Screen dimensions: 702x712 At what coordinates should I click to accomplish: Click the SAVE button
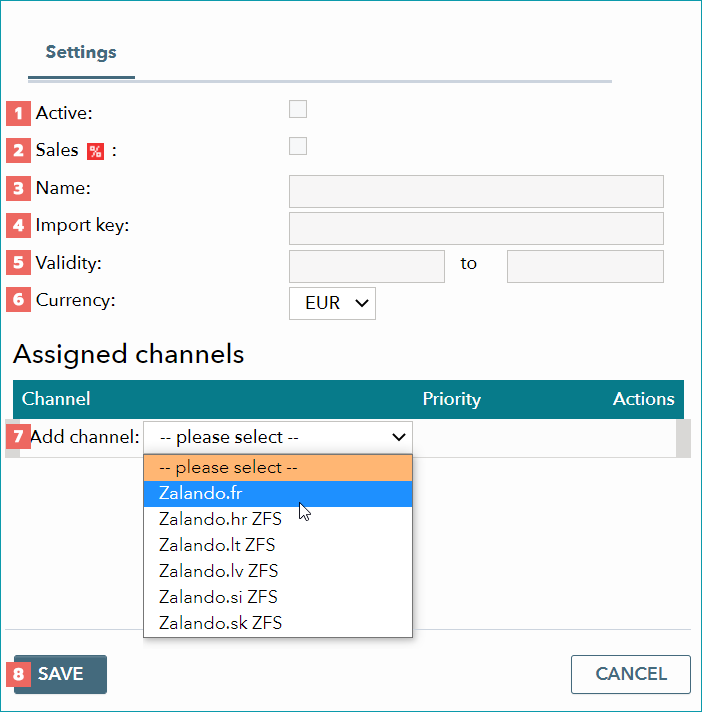pos(60,674)
